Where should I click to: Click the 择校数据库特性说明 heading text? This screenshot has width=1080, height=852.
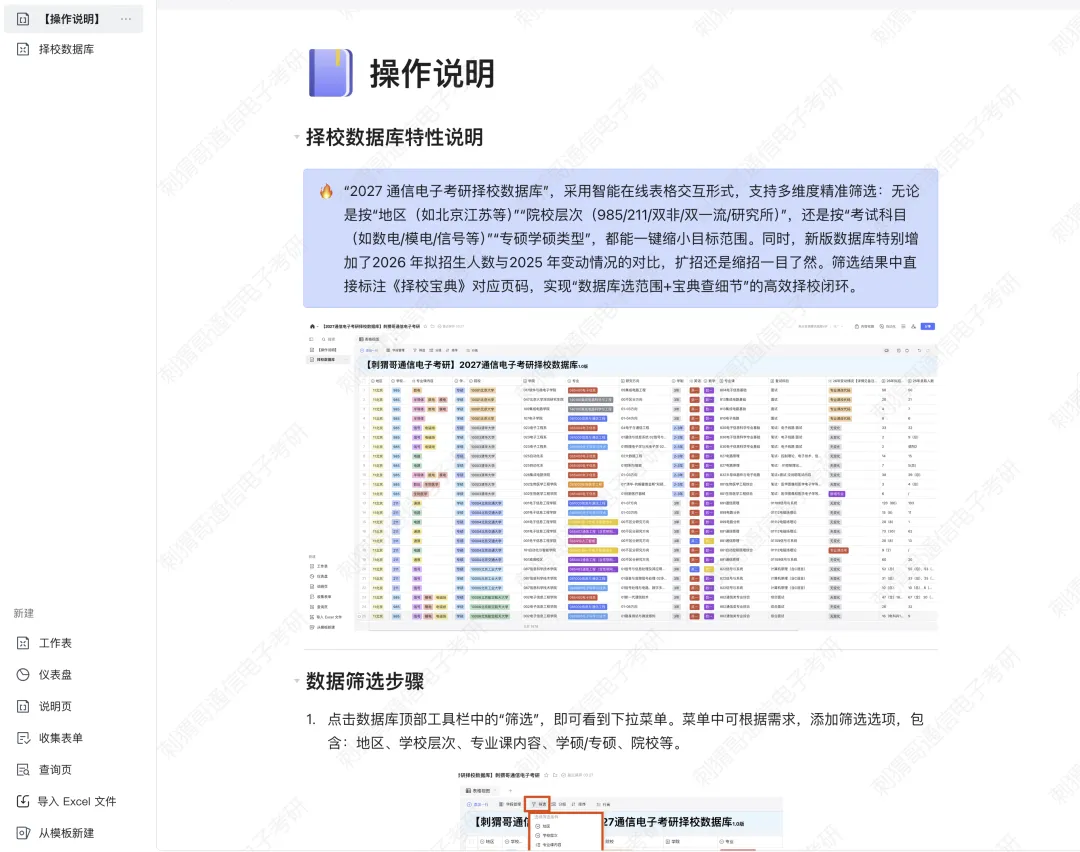(x=394, y=137)
